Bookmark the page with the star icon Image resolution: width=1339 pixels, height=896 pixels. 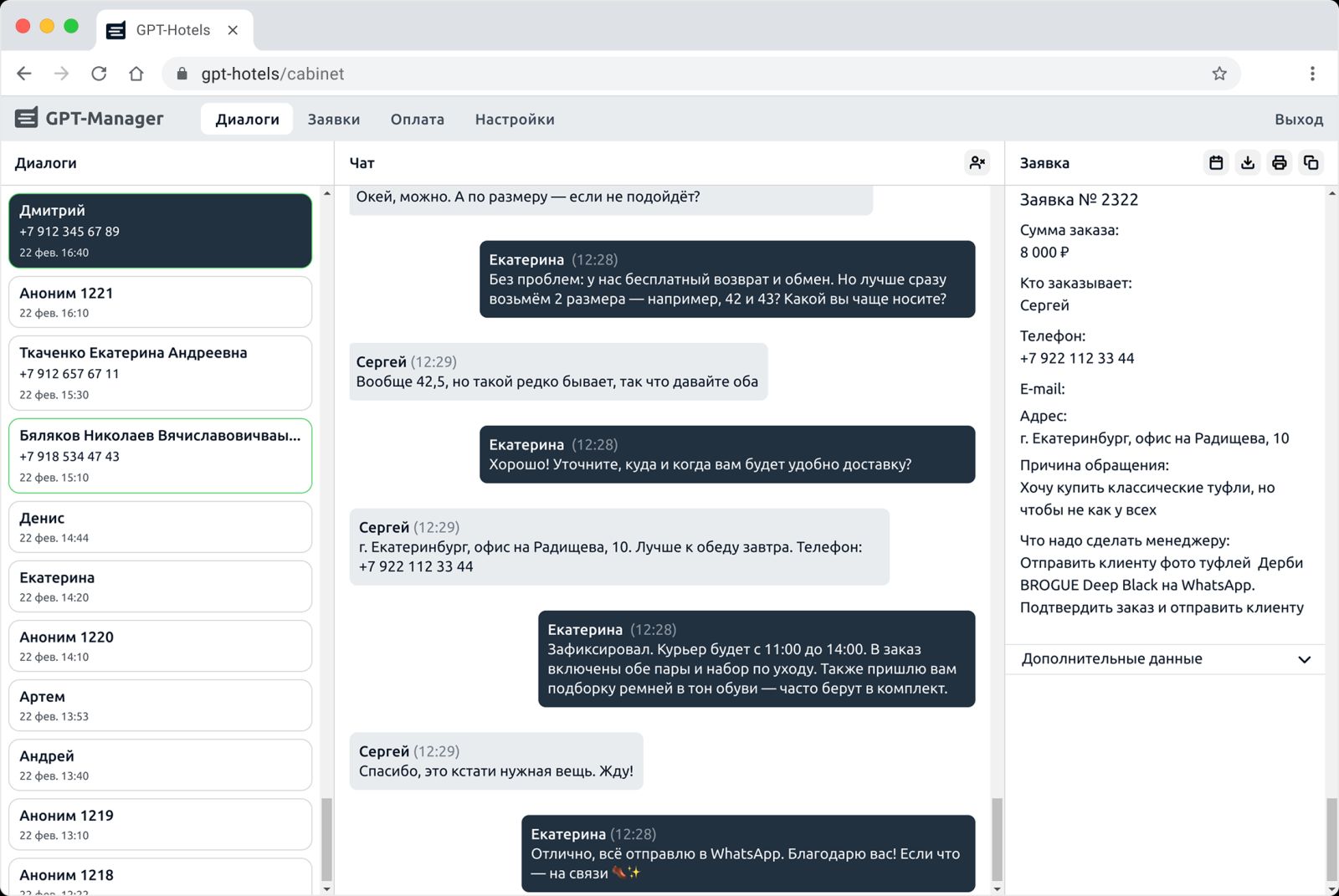(1219, 74)
